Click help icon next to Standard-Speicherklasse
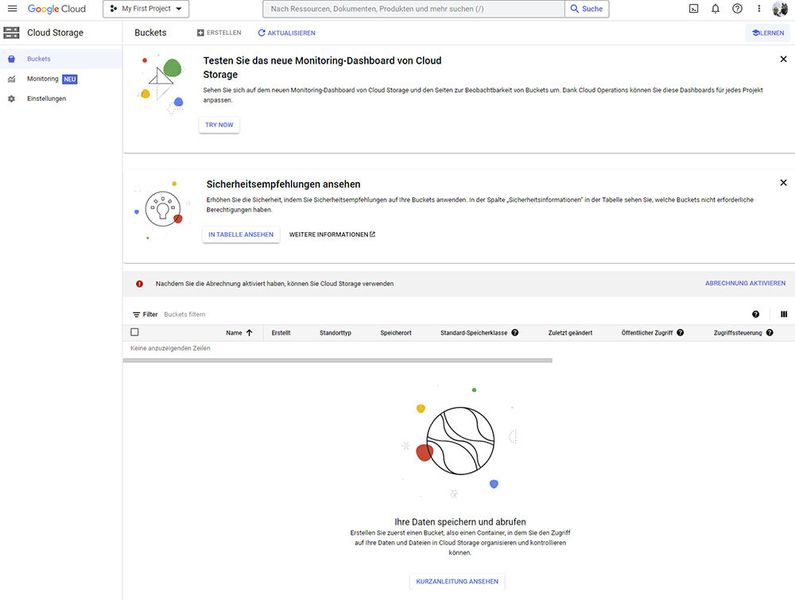Image resolution: width=795 pixels, height=600 pixels. coord(515,333)
